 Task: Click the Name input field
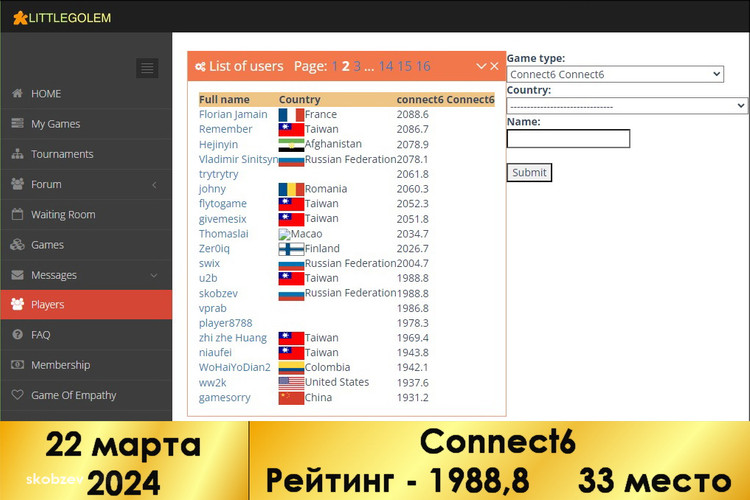click(x=568, y=139)
